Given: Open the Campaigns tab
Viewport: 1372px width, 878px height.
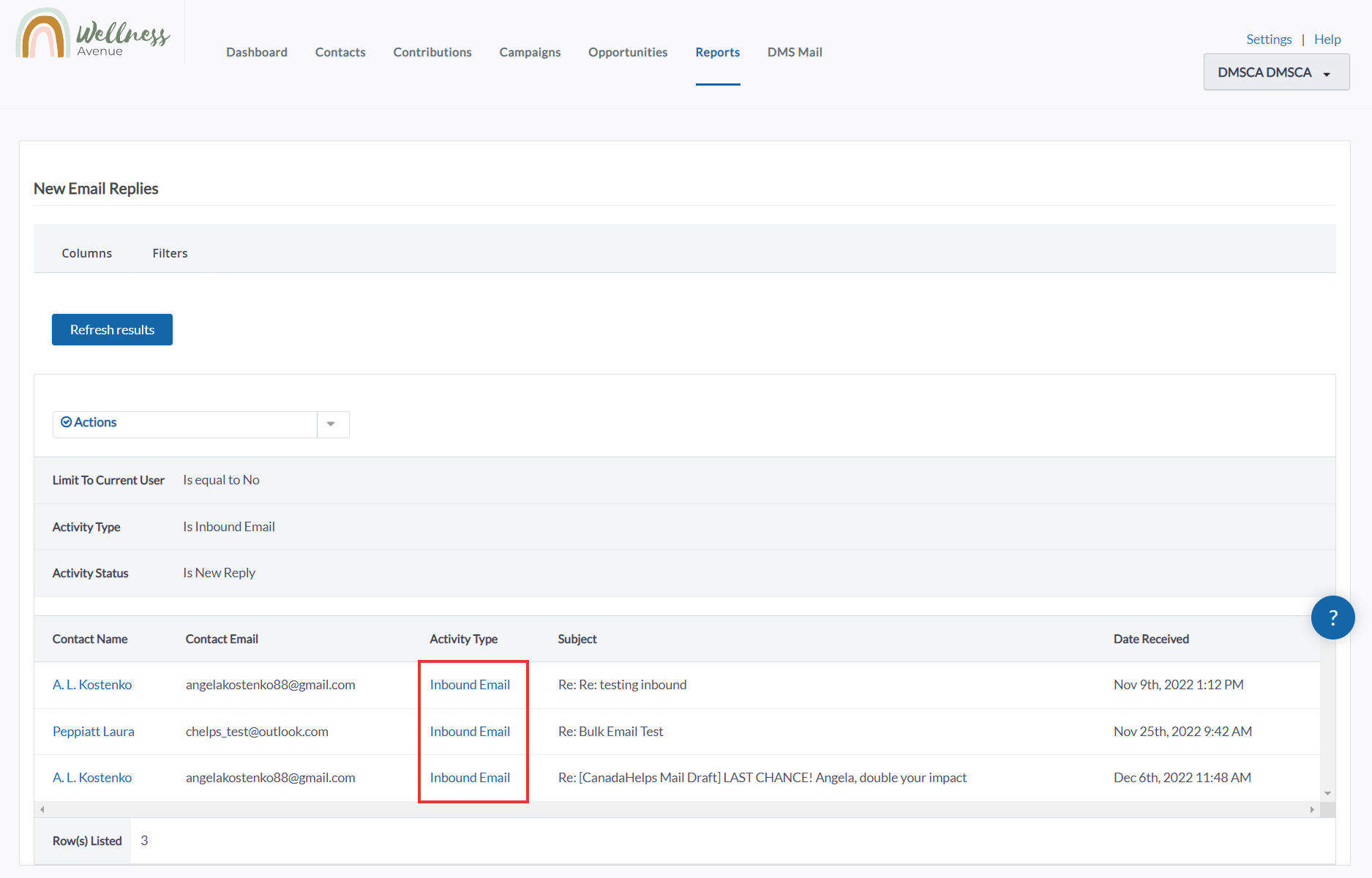Looking at the screenshot, I should (530, 52).
